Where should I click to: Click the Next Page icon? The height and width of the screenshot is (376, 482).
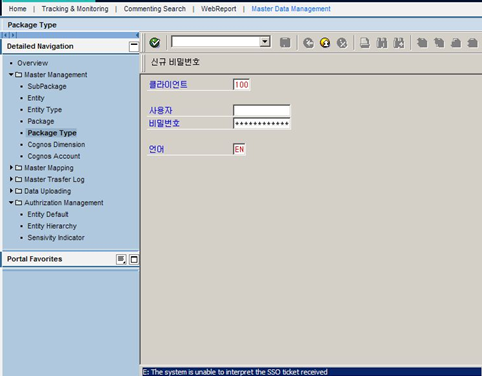(456, 43)
